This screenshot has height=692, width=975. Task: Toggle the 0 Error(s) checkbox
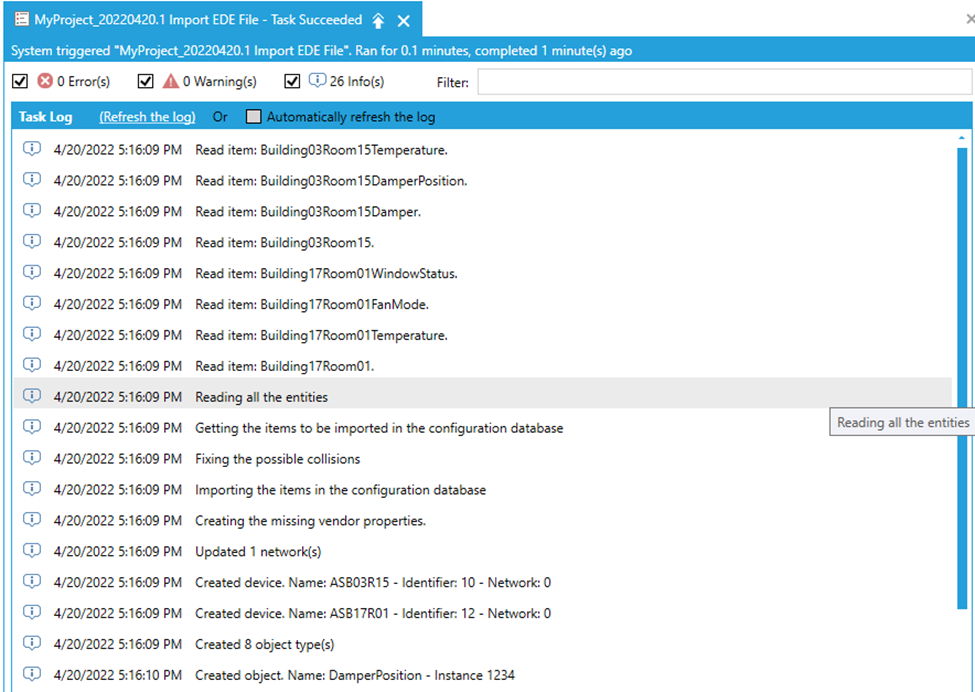pos(20,82)
